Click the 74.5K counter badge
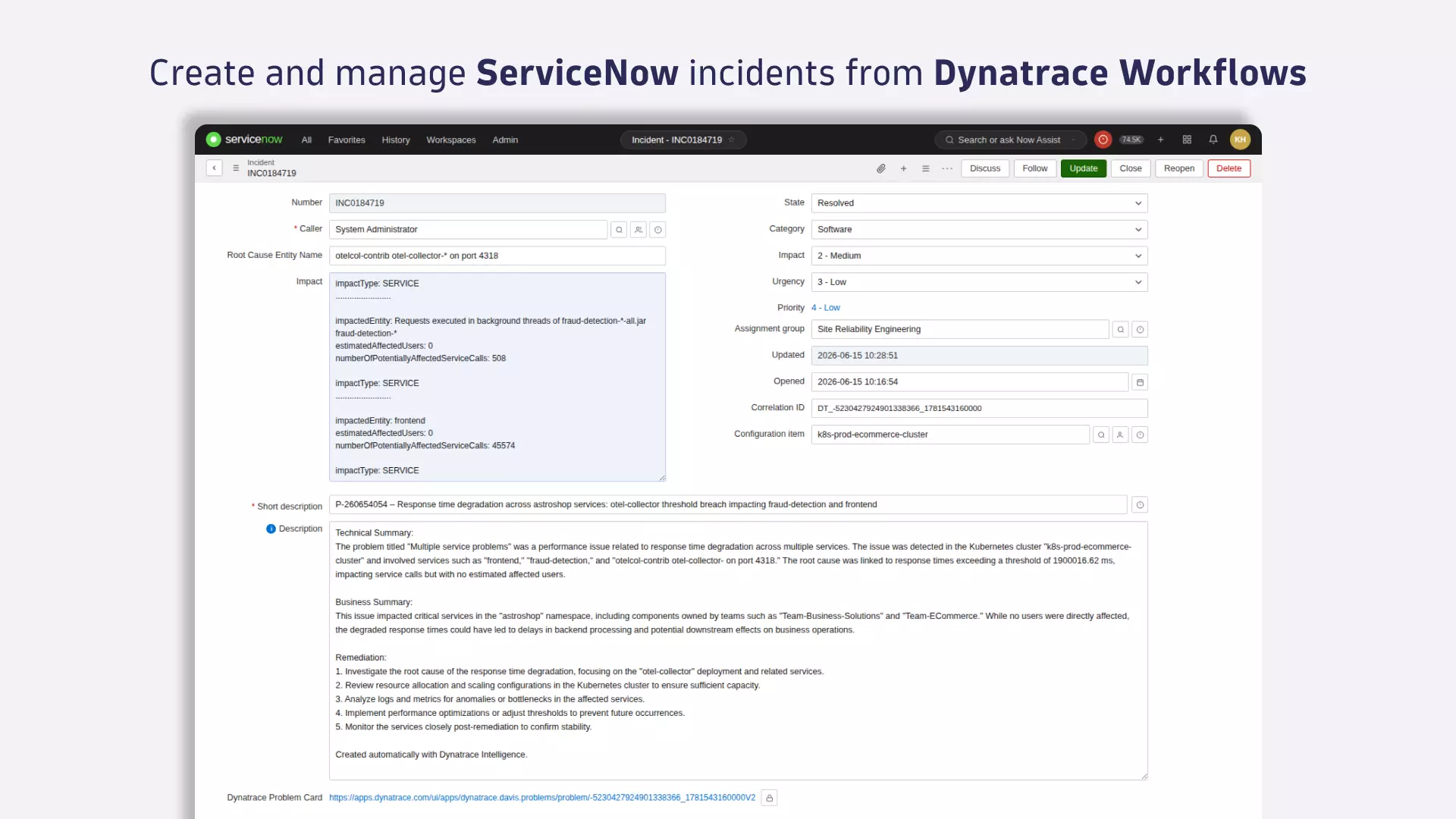 click(x=1131, y=140)
